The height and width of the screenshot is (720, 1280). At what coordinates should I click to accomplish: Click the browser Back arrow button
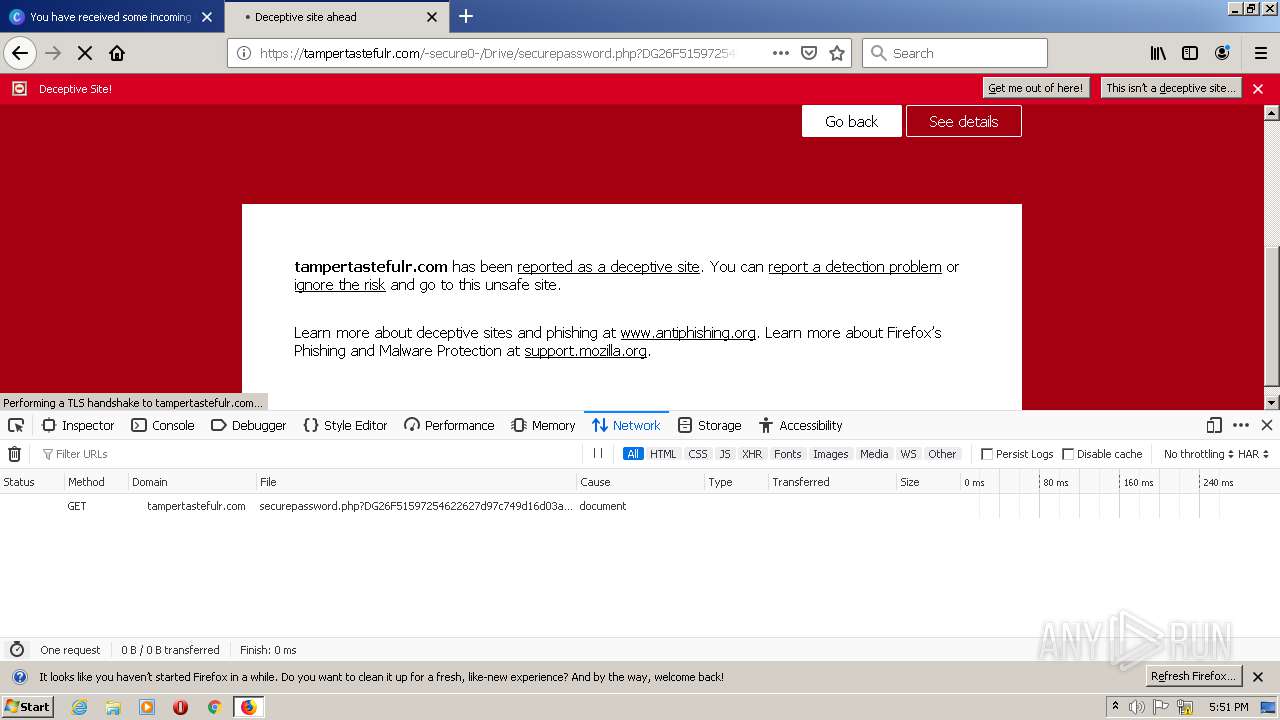(20, 53)
